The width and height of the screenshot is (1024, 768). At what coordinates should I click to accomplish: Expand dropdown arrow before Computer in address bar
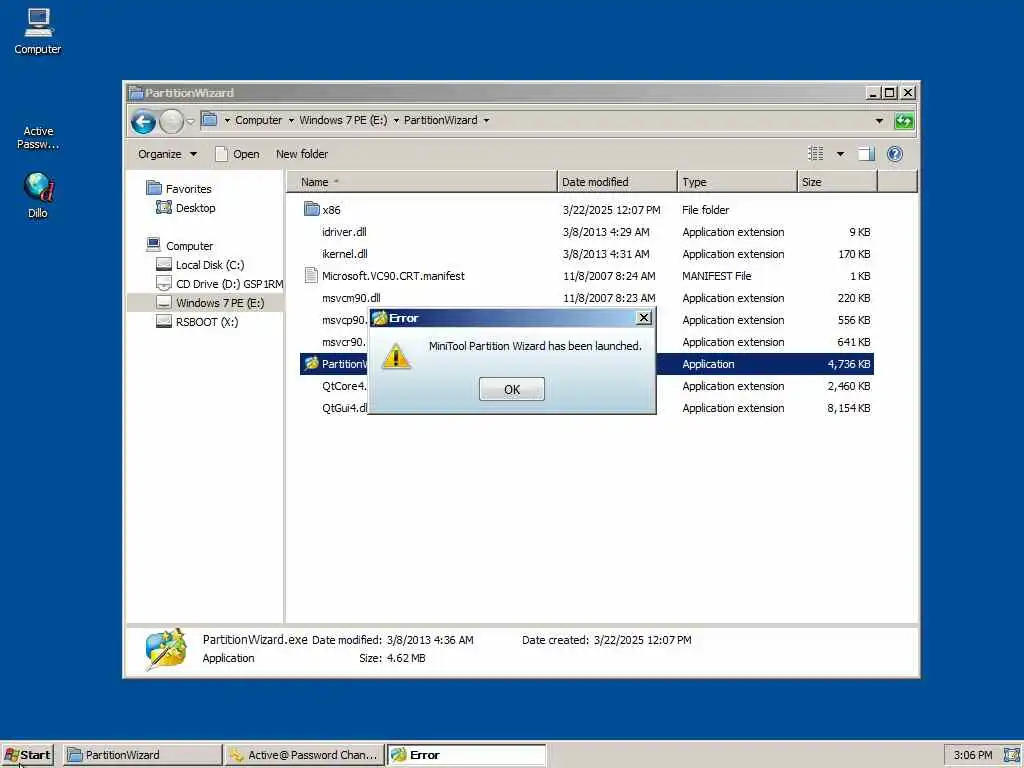coord(227,120)
